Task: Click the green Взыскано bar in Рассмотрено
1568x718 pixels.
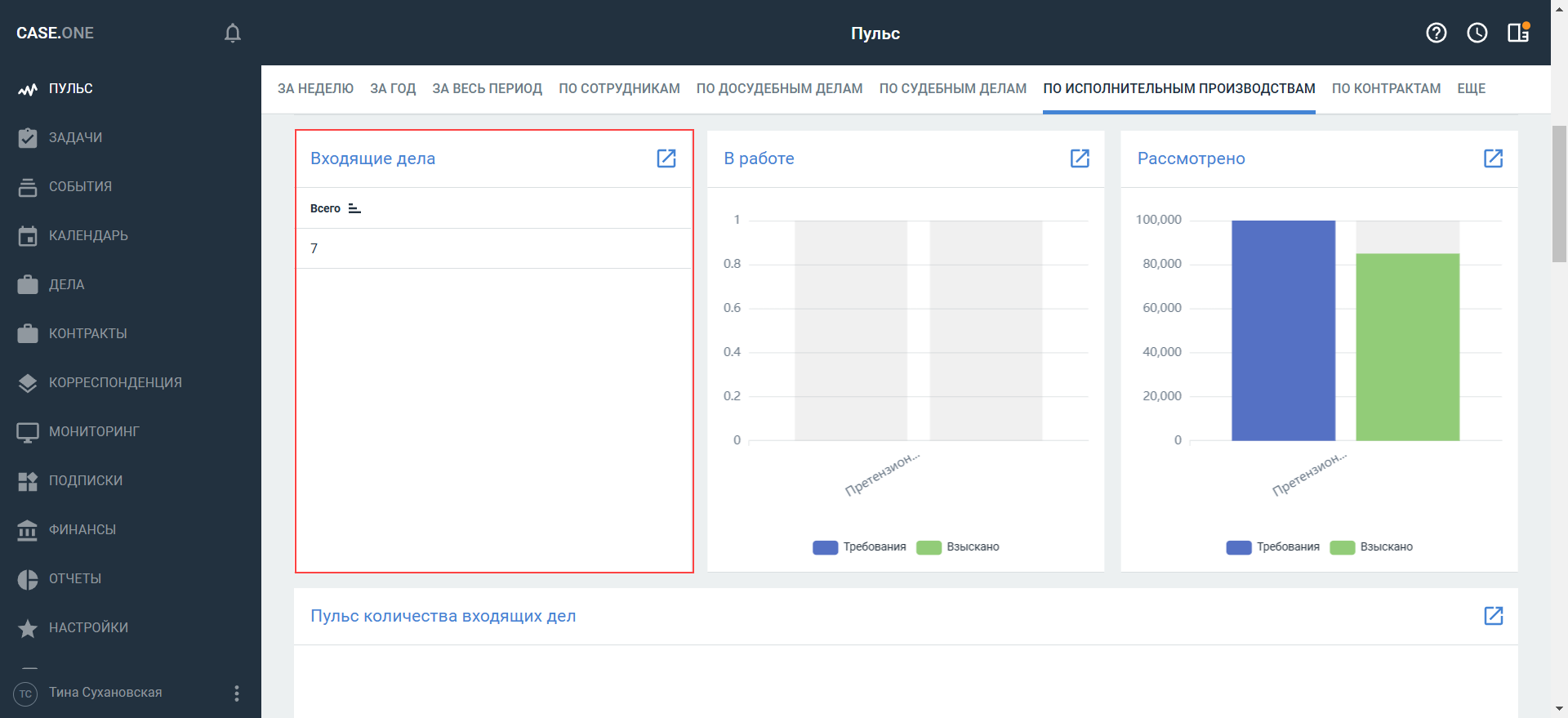Action: click(x=1407, y=347)
